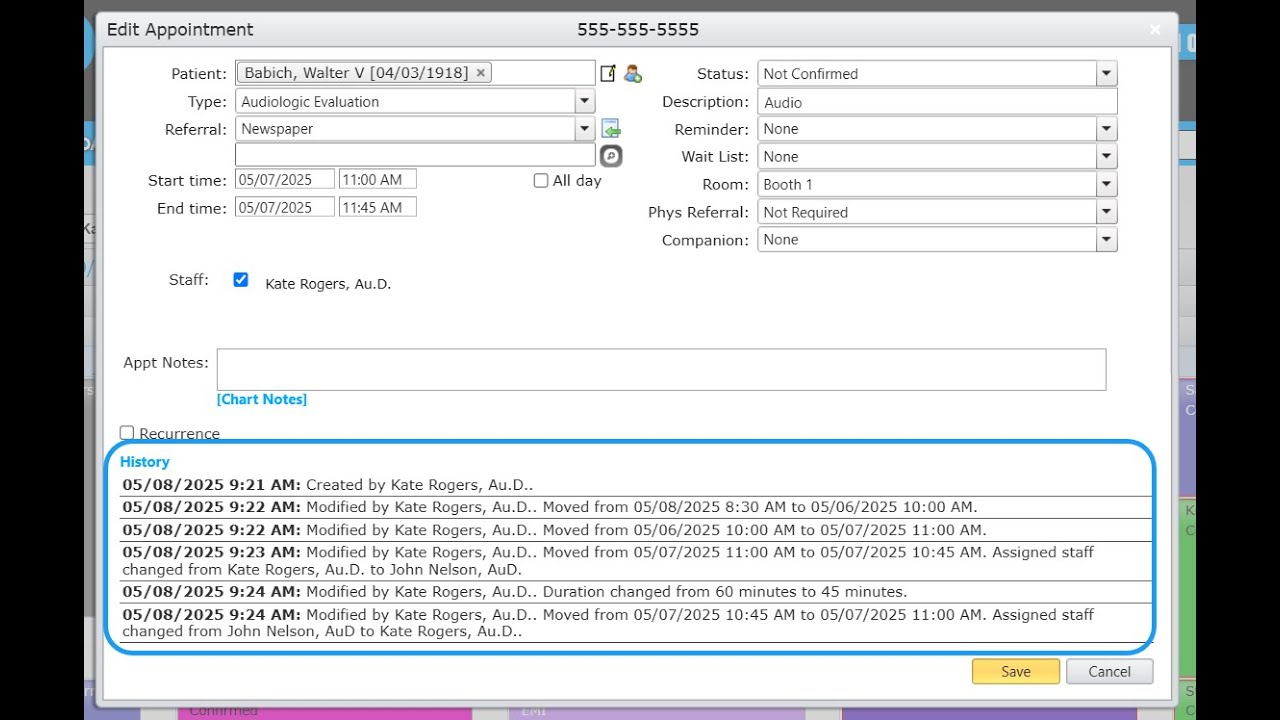Click the End time date field
Screen dimensions: 1280x720
[x=285, y=207]
